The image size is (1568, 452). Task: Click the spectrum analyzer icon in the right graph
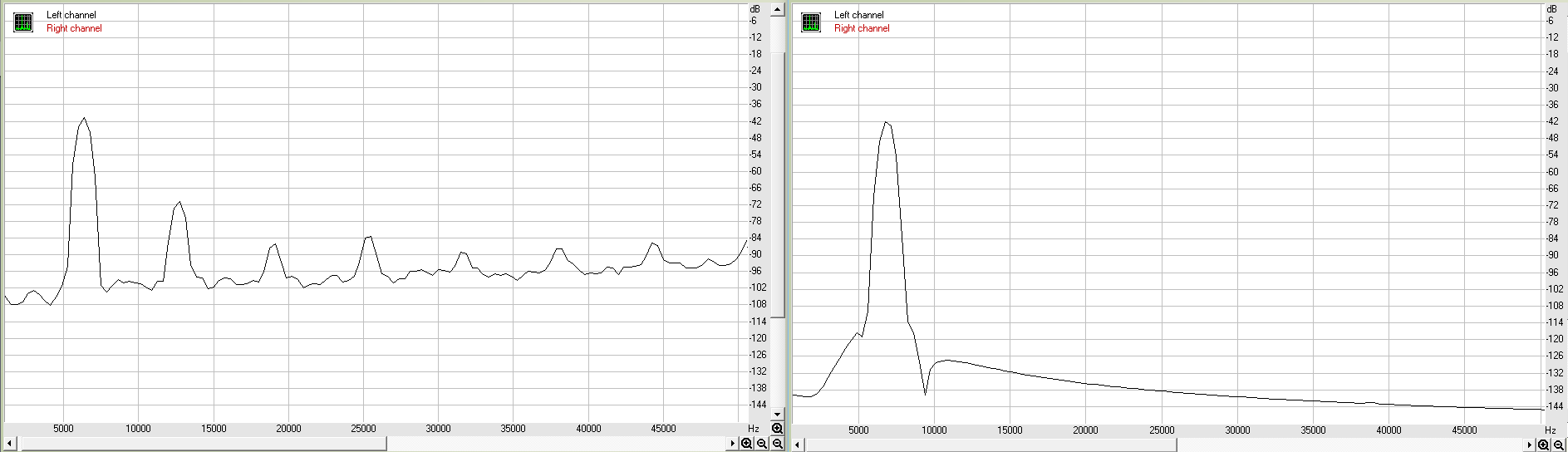[x=811, y=22]
